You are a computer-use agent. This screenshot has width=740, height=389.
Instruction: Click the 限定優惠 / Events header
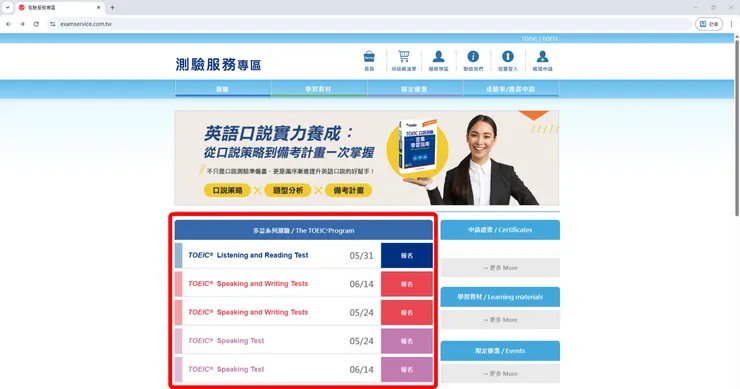500,351
